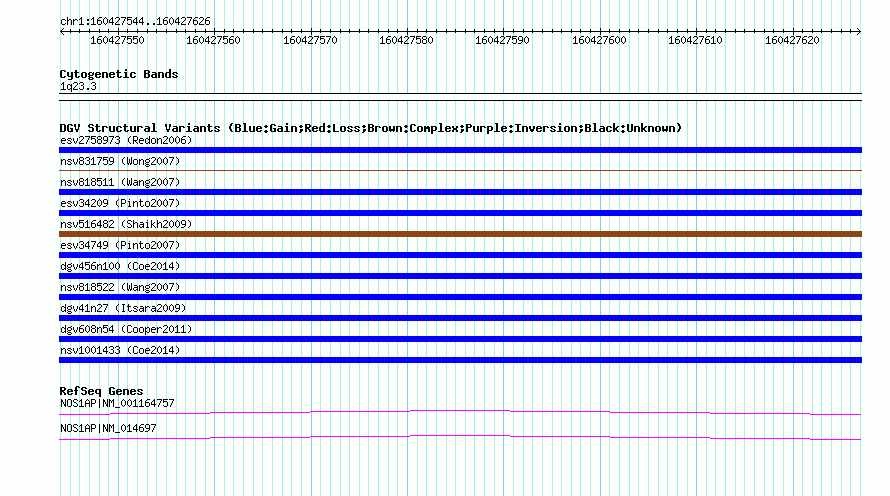Click the magenta NM_001164757 transcript line
This screenshot has width=890, height=496.
tap(460, 412)
